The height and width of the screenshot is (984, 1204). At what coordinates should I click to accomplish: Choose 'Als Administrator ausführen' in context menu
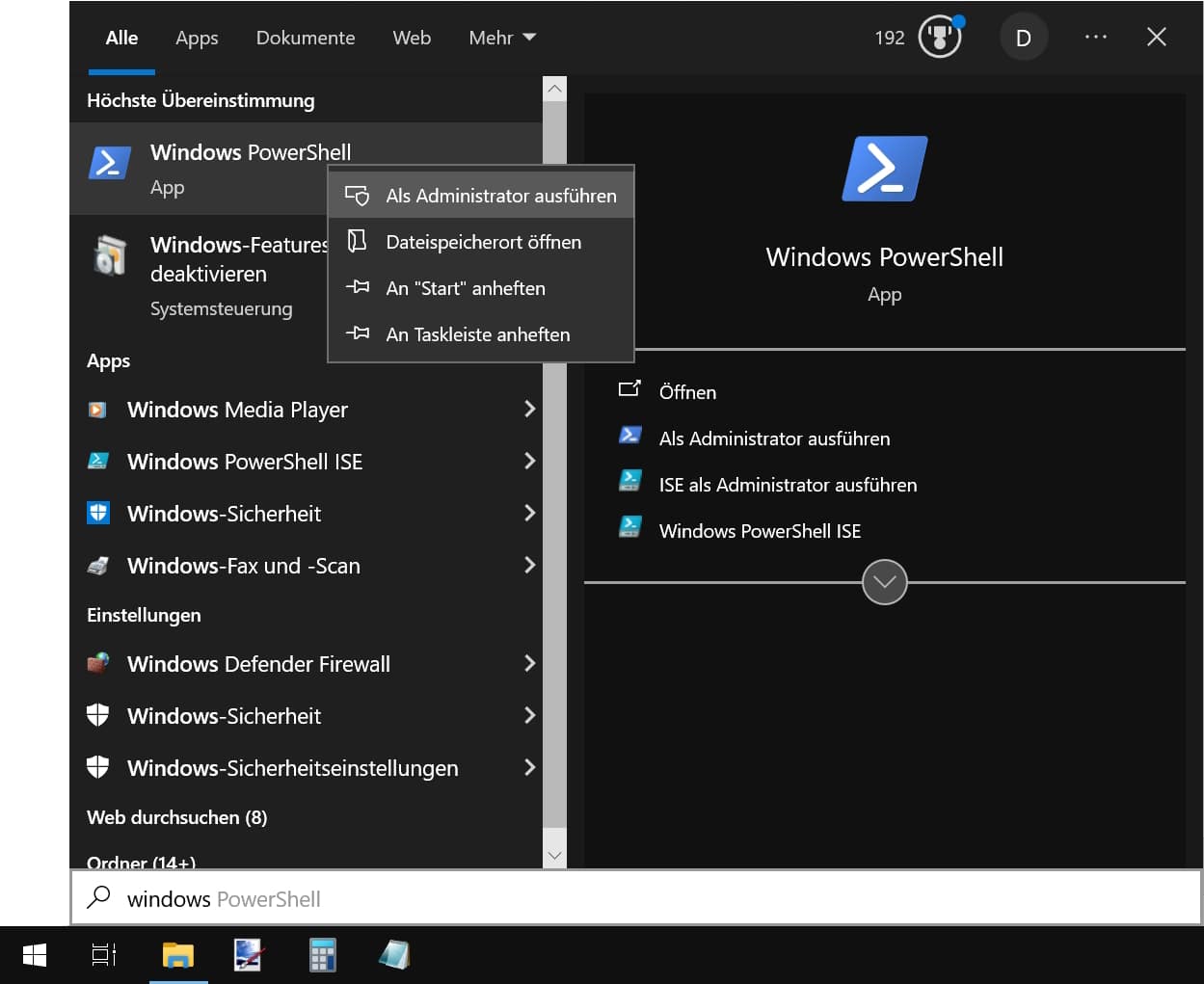pyautogui.click(x=481, y=196)
